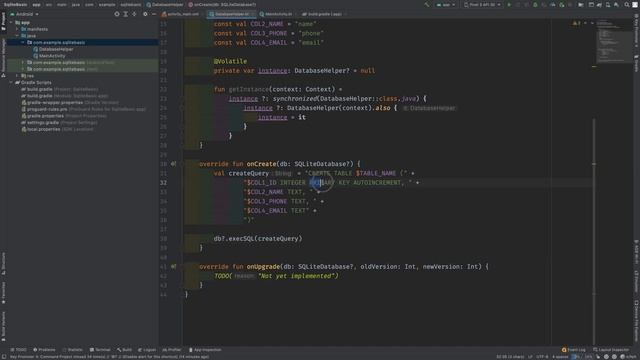
Task: Open the TODO tool window
Action: click(x=18, y=350)
